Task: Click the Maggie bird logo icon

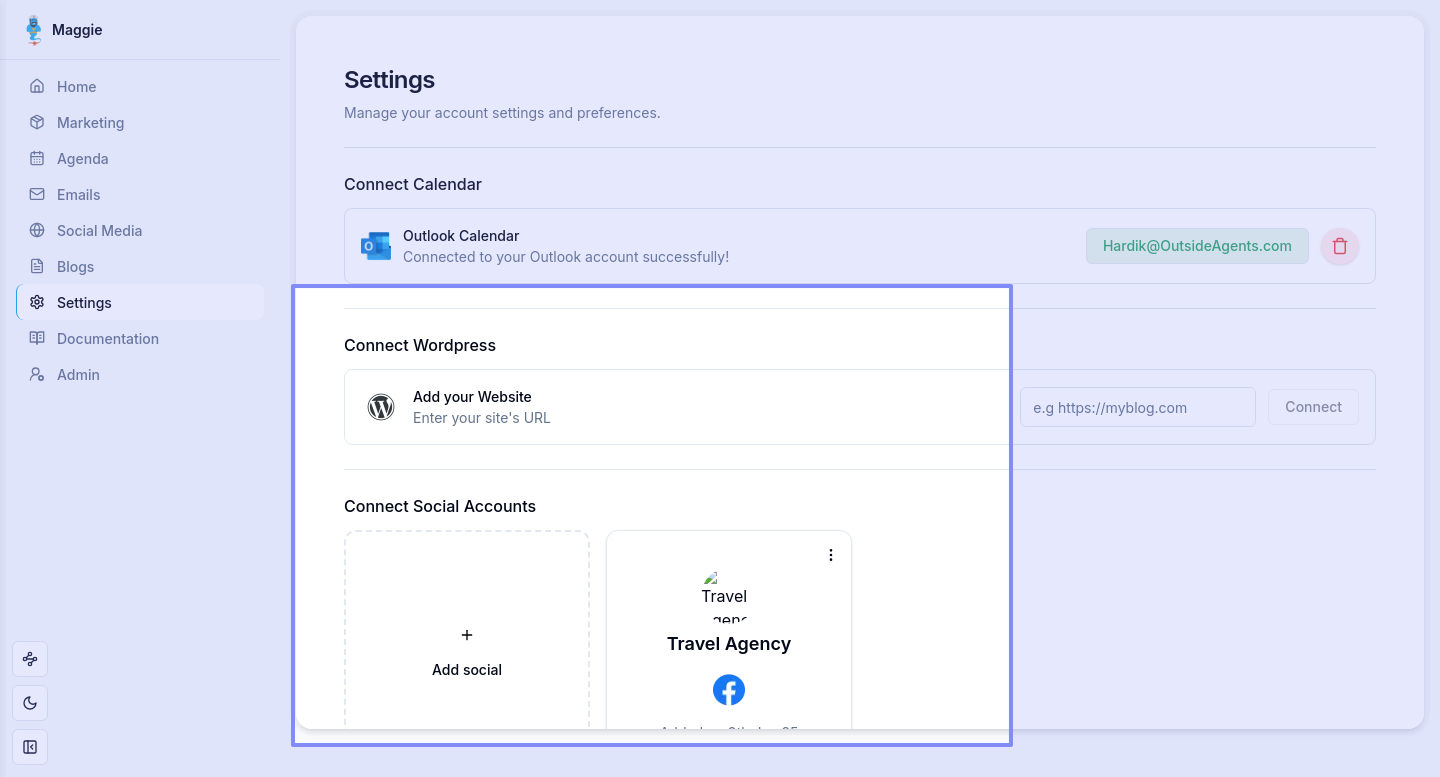Action: coord(35,30)
